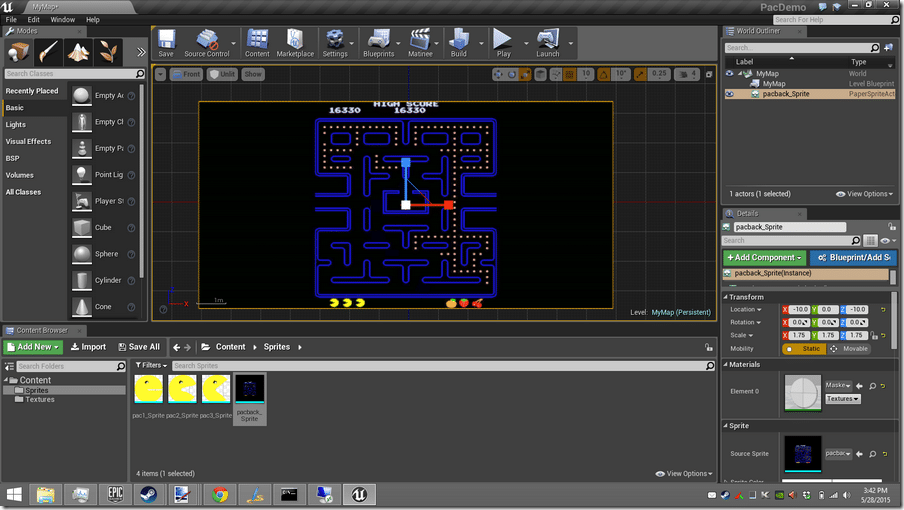Image resolution: width=904 pixels, height=510 pixels.
Task: Open camera speed dropdown (4)
Action: click(x=687, y=74)
